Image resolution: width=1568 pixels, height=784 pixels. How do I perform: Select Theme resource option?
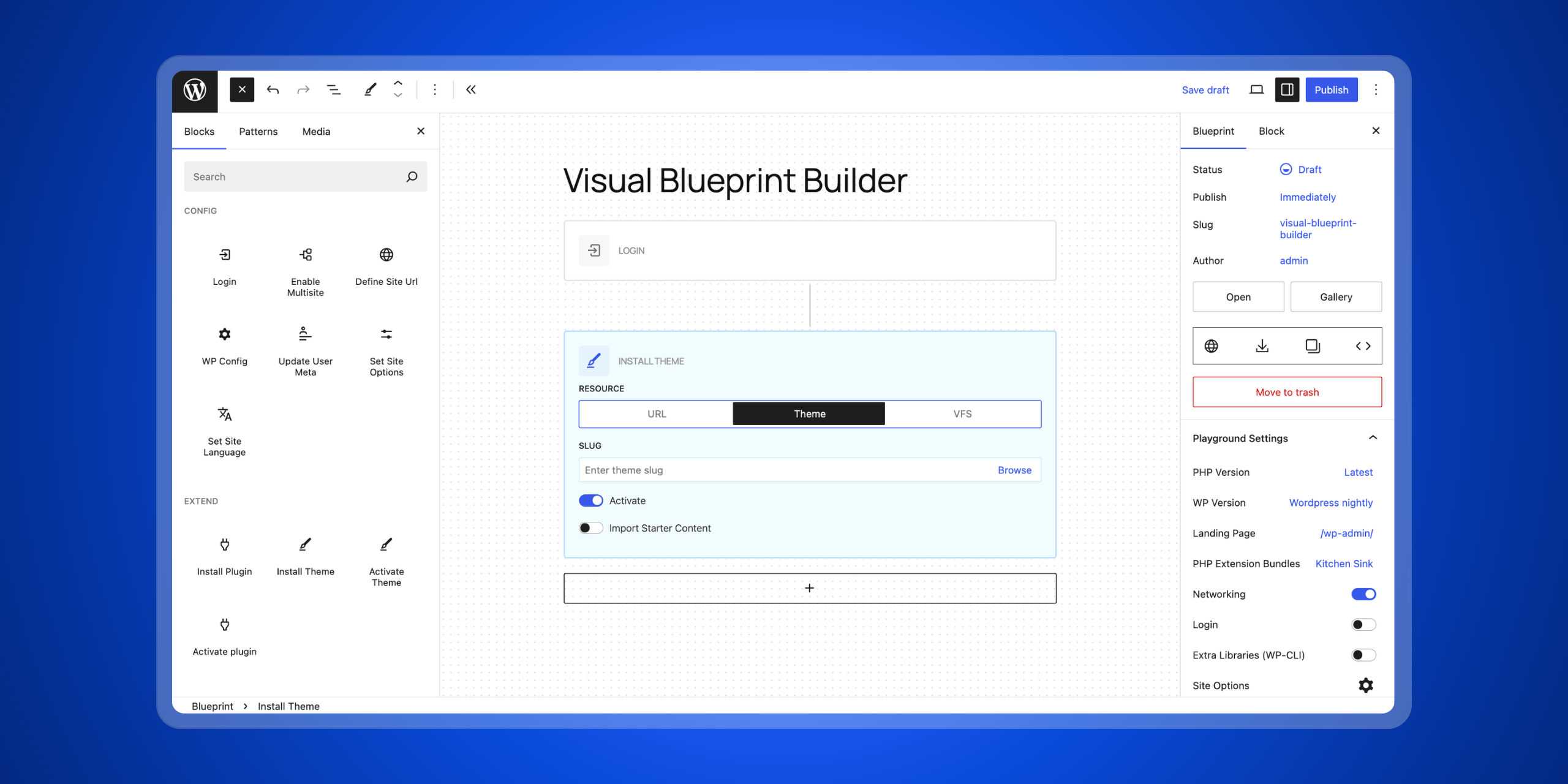[809, 414]
